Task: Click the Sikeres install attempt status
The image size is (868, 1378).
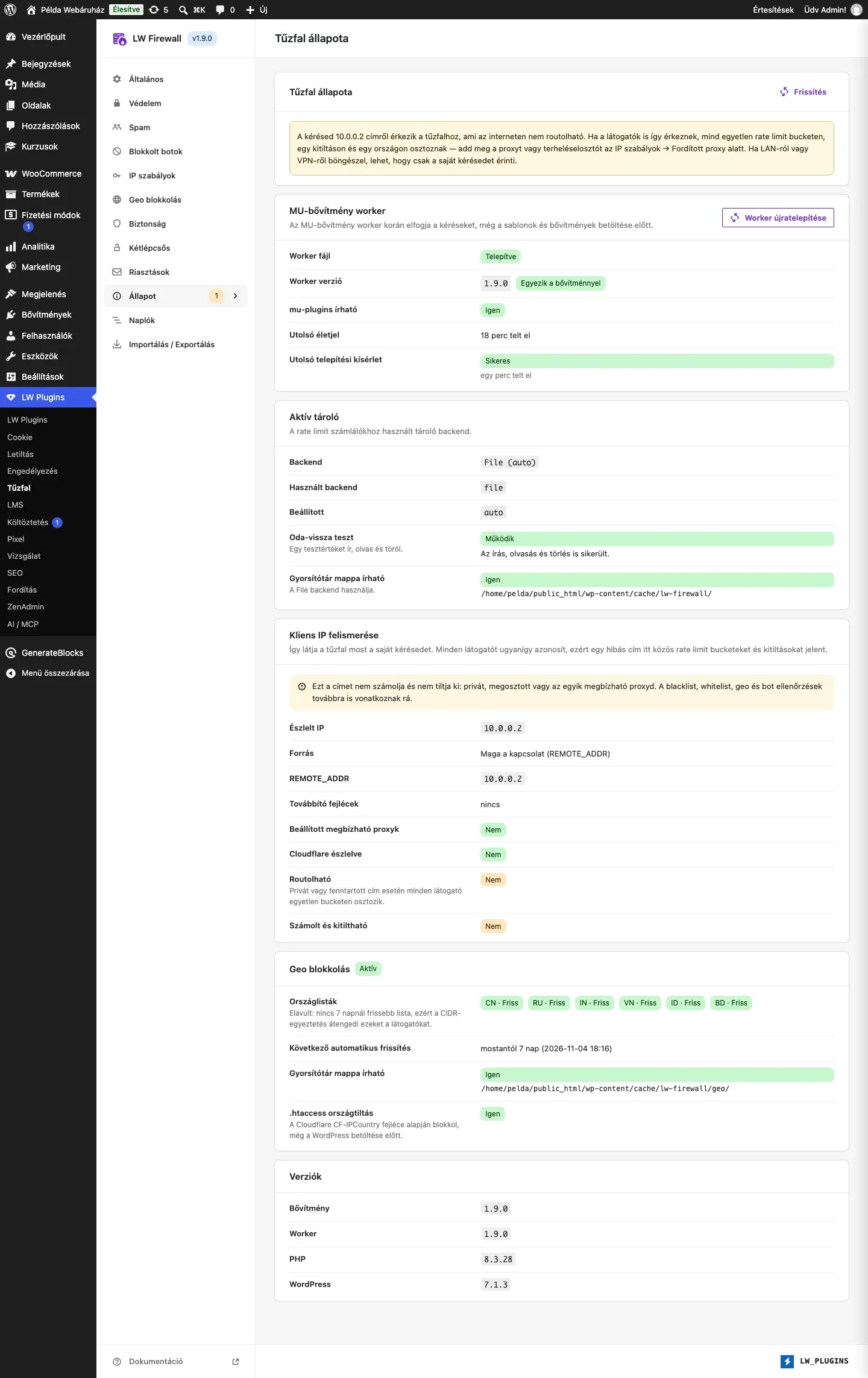Action: 657,361
